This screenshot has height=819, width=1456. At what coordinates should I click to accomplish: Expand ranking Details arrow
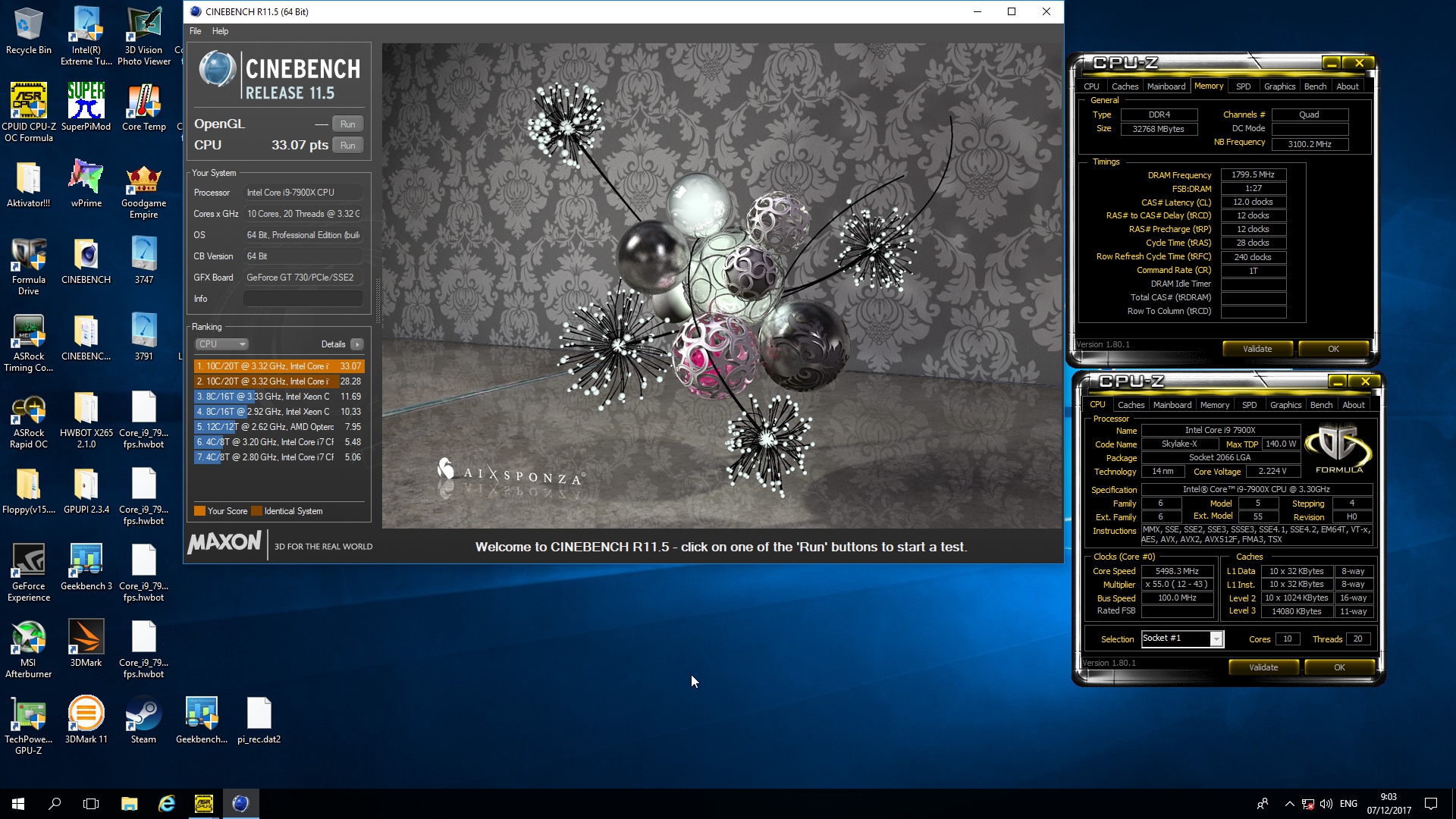point(357,344)
